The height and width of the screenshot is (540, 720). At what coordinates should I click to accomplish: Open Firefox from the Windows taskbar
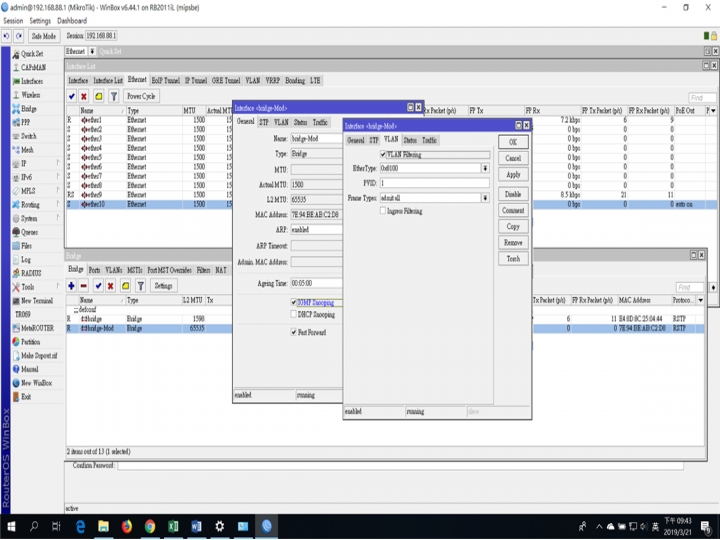click(127, 526)
